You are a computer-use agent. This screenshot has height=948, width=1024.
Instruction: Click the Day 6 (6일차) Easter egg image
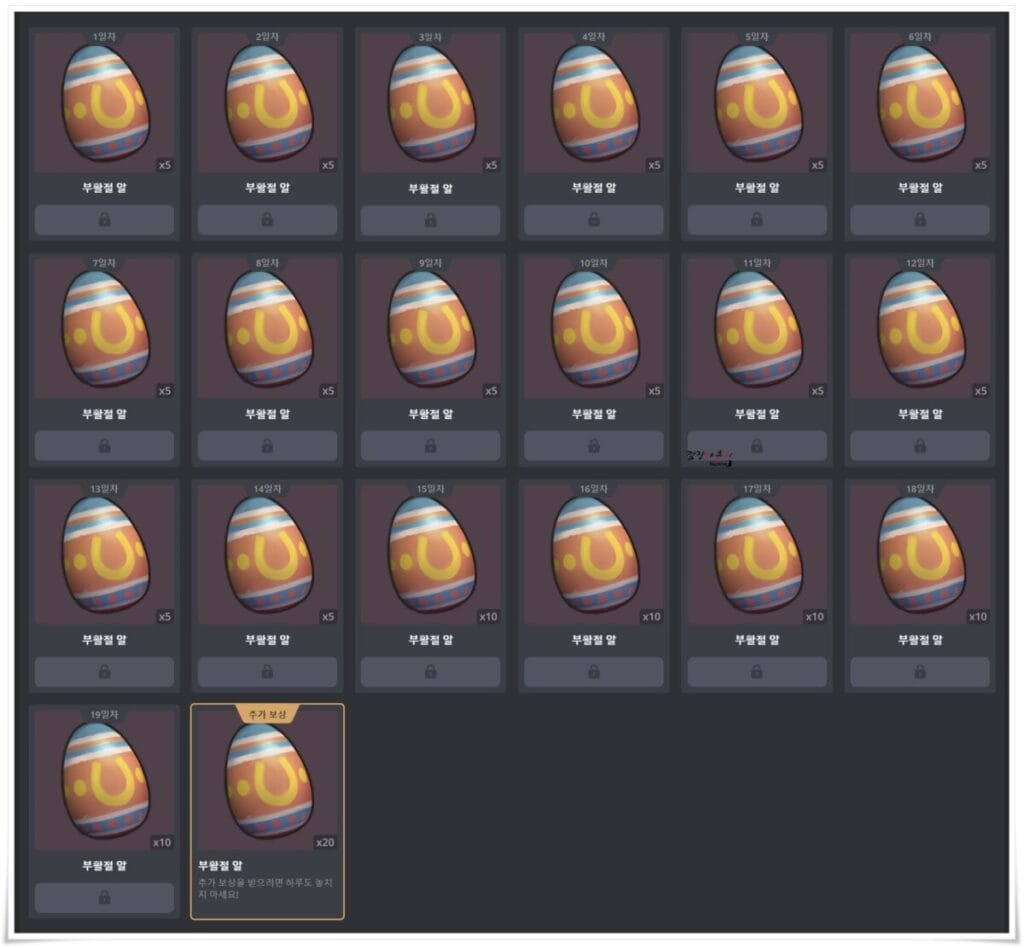[920, 103]
